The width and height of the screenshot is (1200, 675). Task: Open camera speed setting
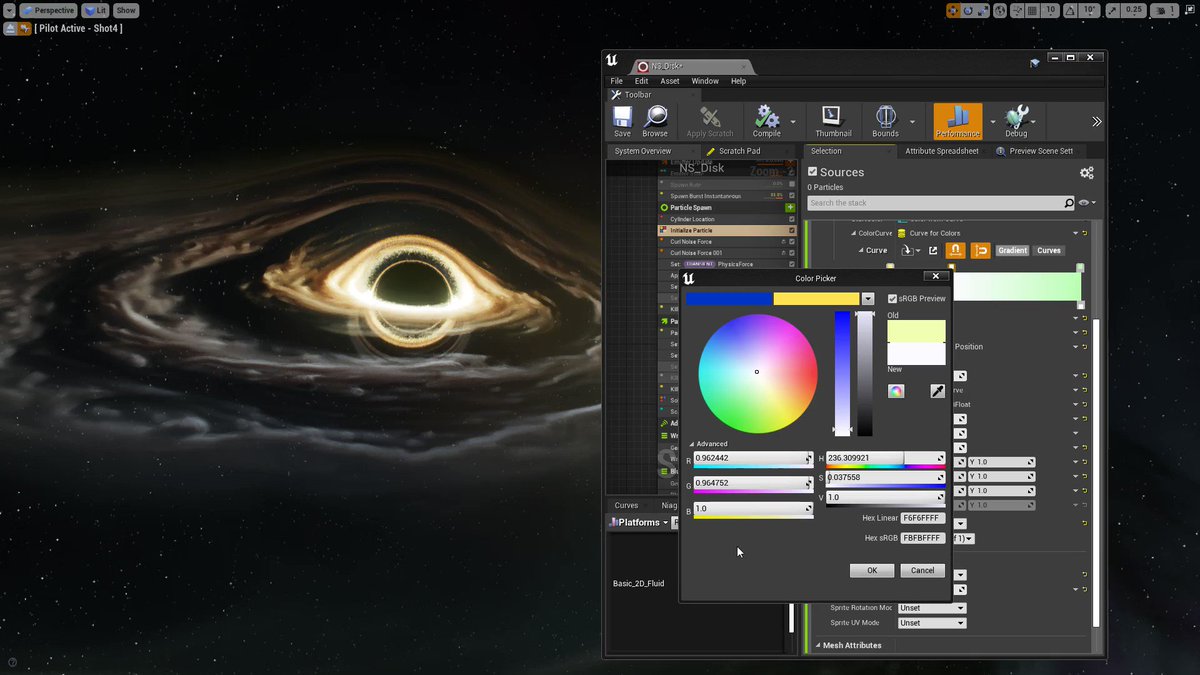pos(1165,10)
